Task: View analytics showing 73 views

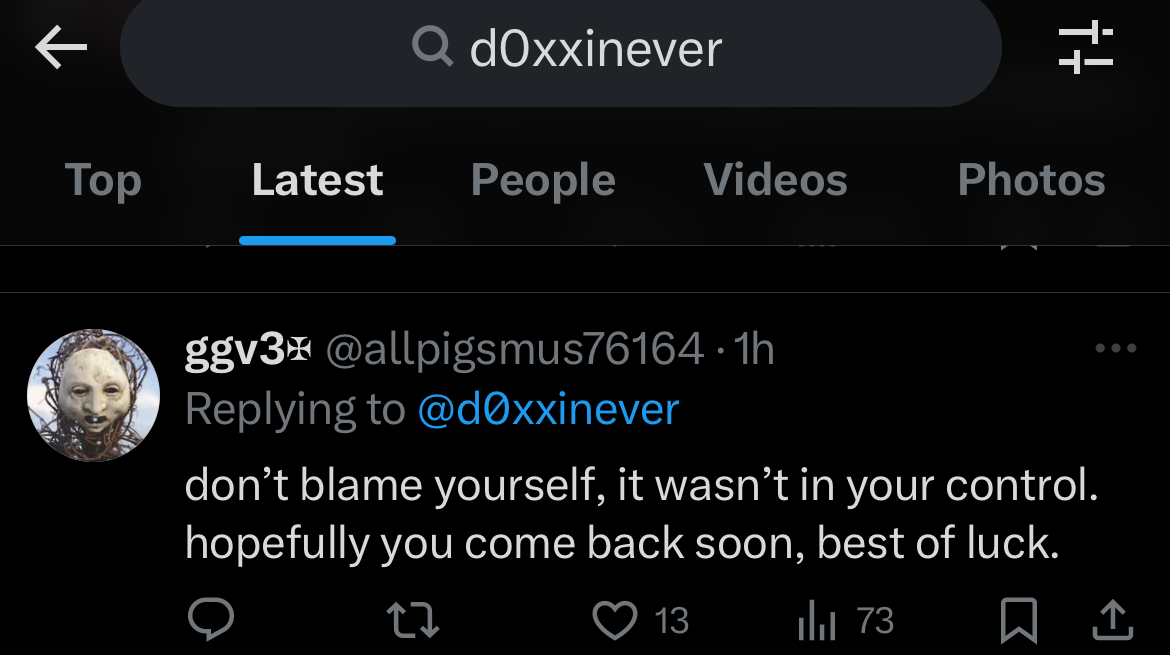Action: pyautogui.click(x=845, y=620)
